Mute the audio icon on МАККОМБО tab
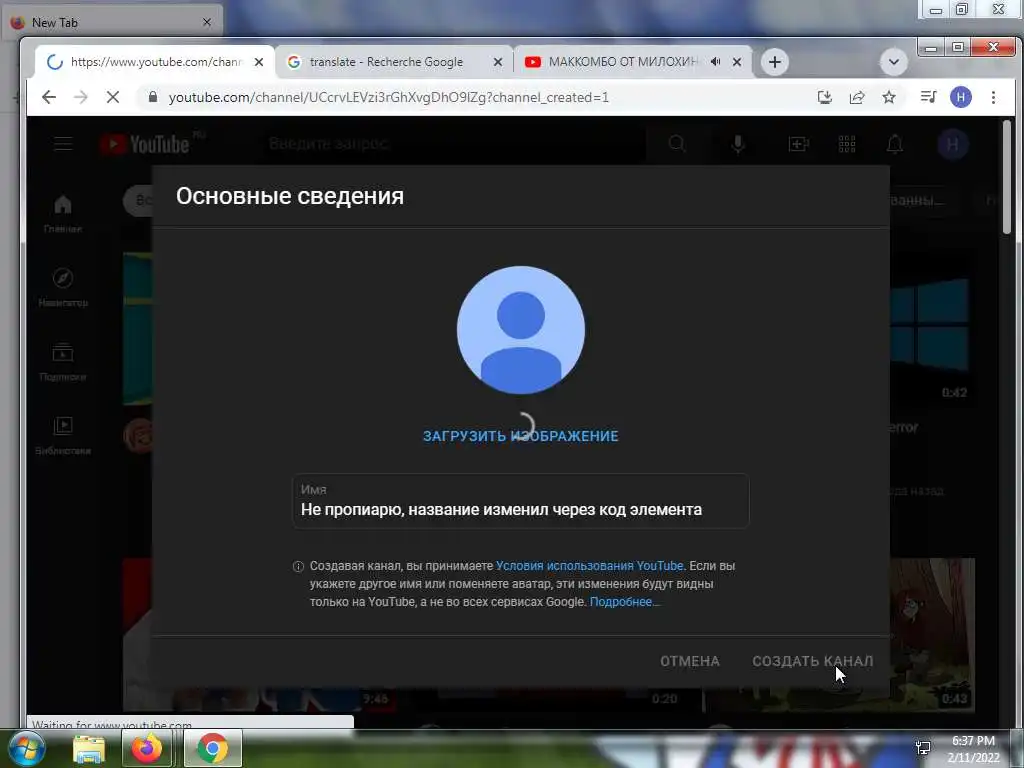This screenshot has height=768, width=1024. [716, 62]
